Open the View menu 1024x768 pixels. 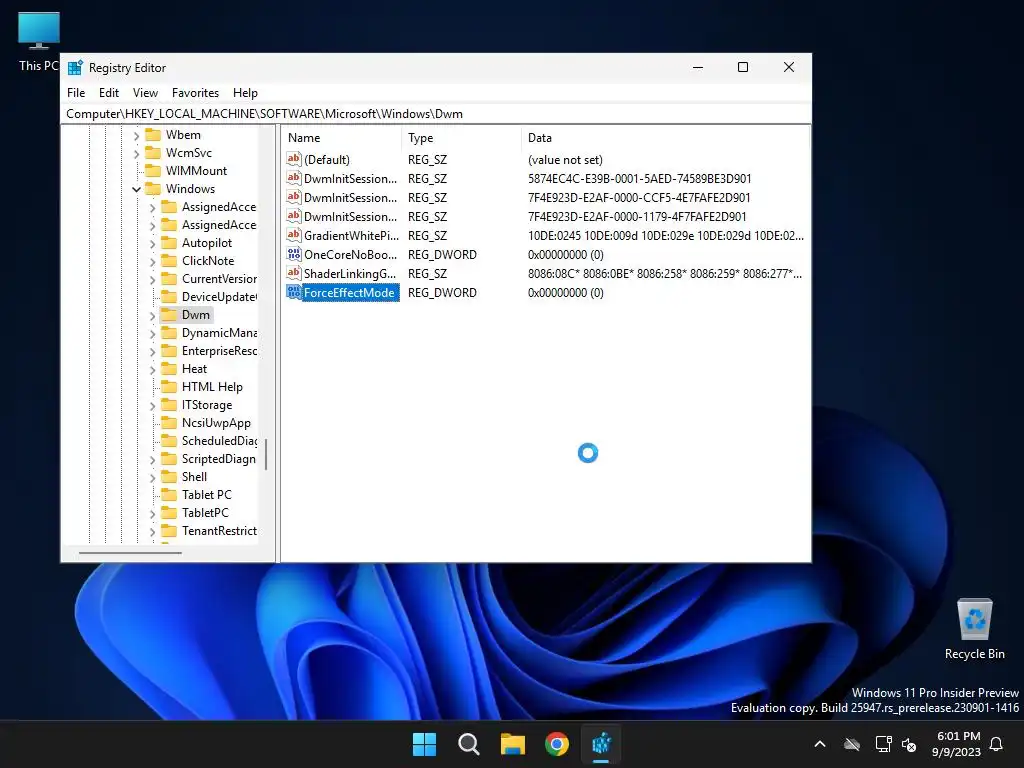pyautogui.click(x=145, y=93)
